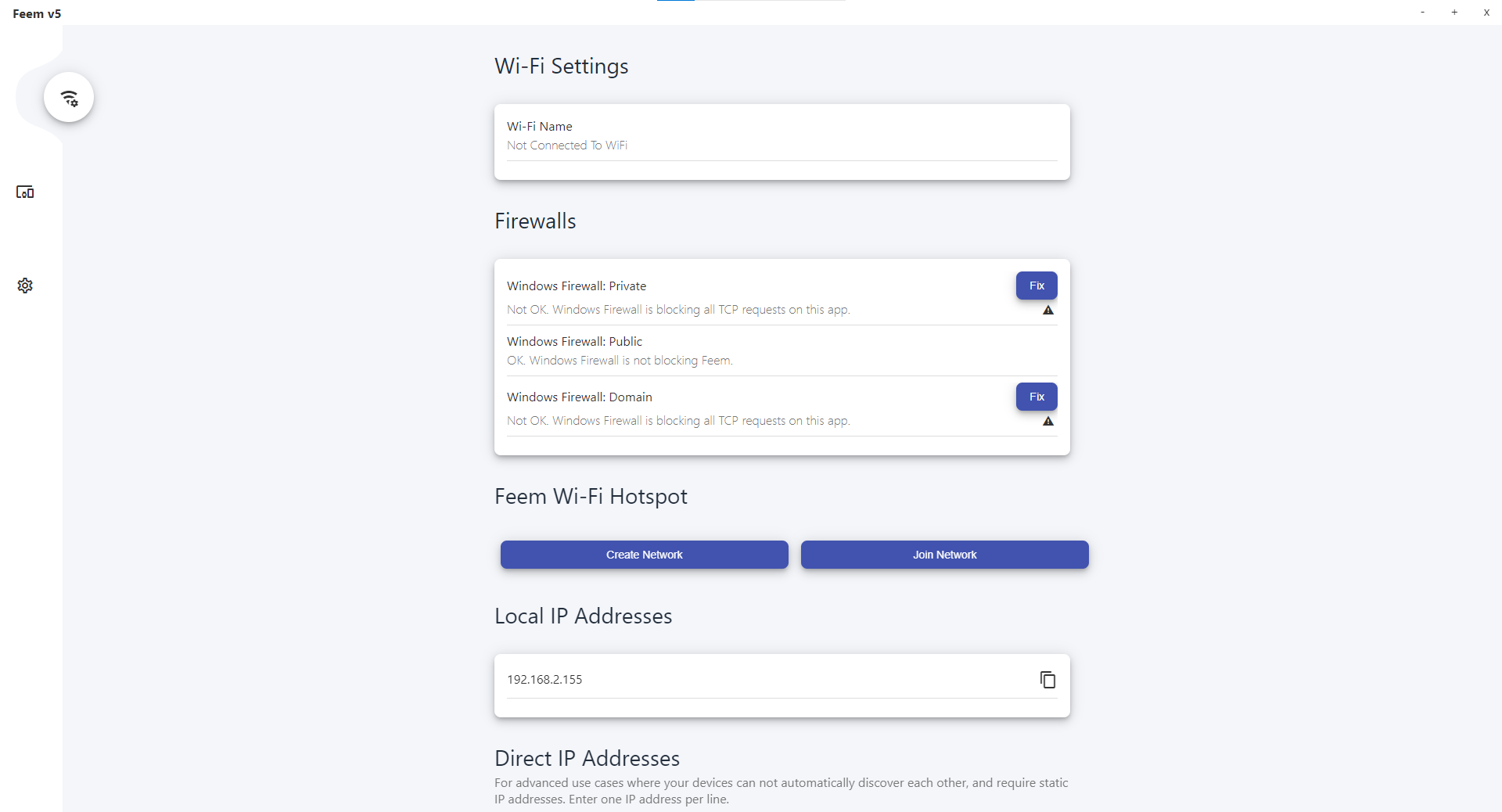1502x812 pixels.
Task: Click the Private firewall warning triangle
Action: (x=1048, y=311)
